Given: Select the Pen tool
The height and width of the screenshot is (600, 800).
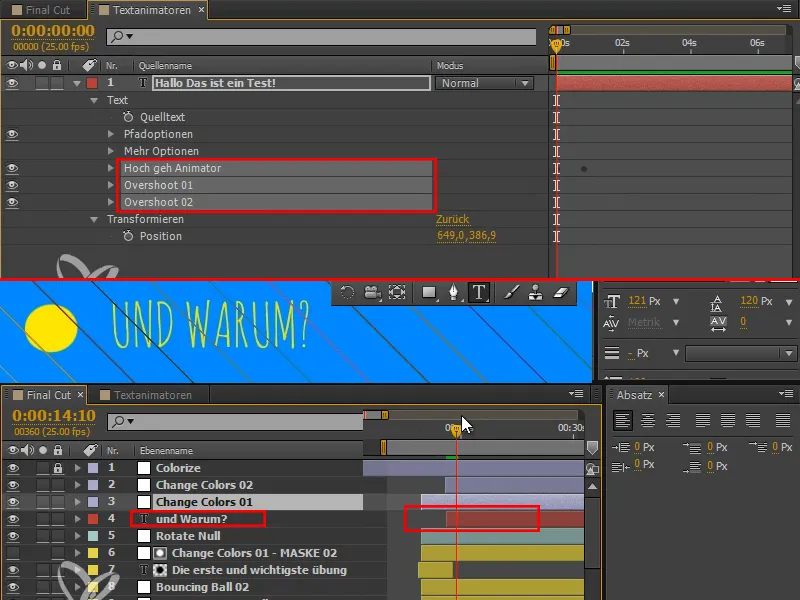Looking at the screenshot, I should pos(454,292).
